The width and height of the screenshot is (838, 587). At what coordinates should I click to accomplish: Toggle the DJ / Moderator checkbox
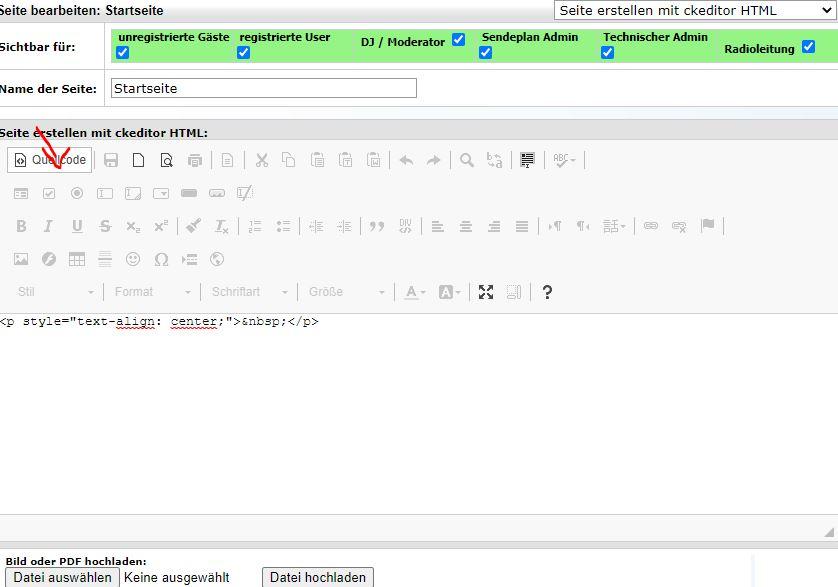458,40
